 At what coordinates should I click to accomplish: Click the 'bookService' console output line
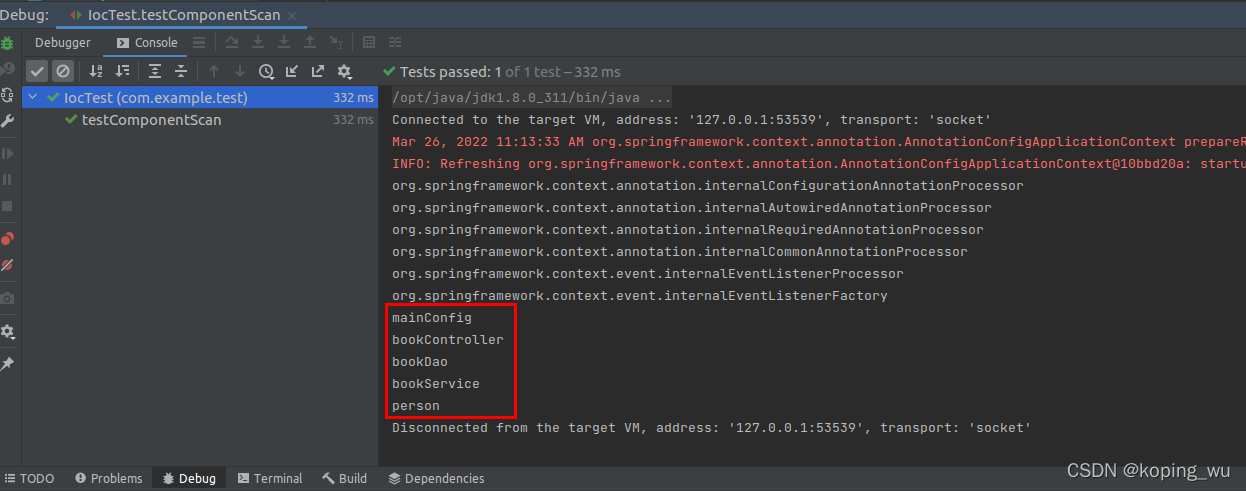(436, 384)
